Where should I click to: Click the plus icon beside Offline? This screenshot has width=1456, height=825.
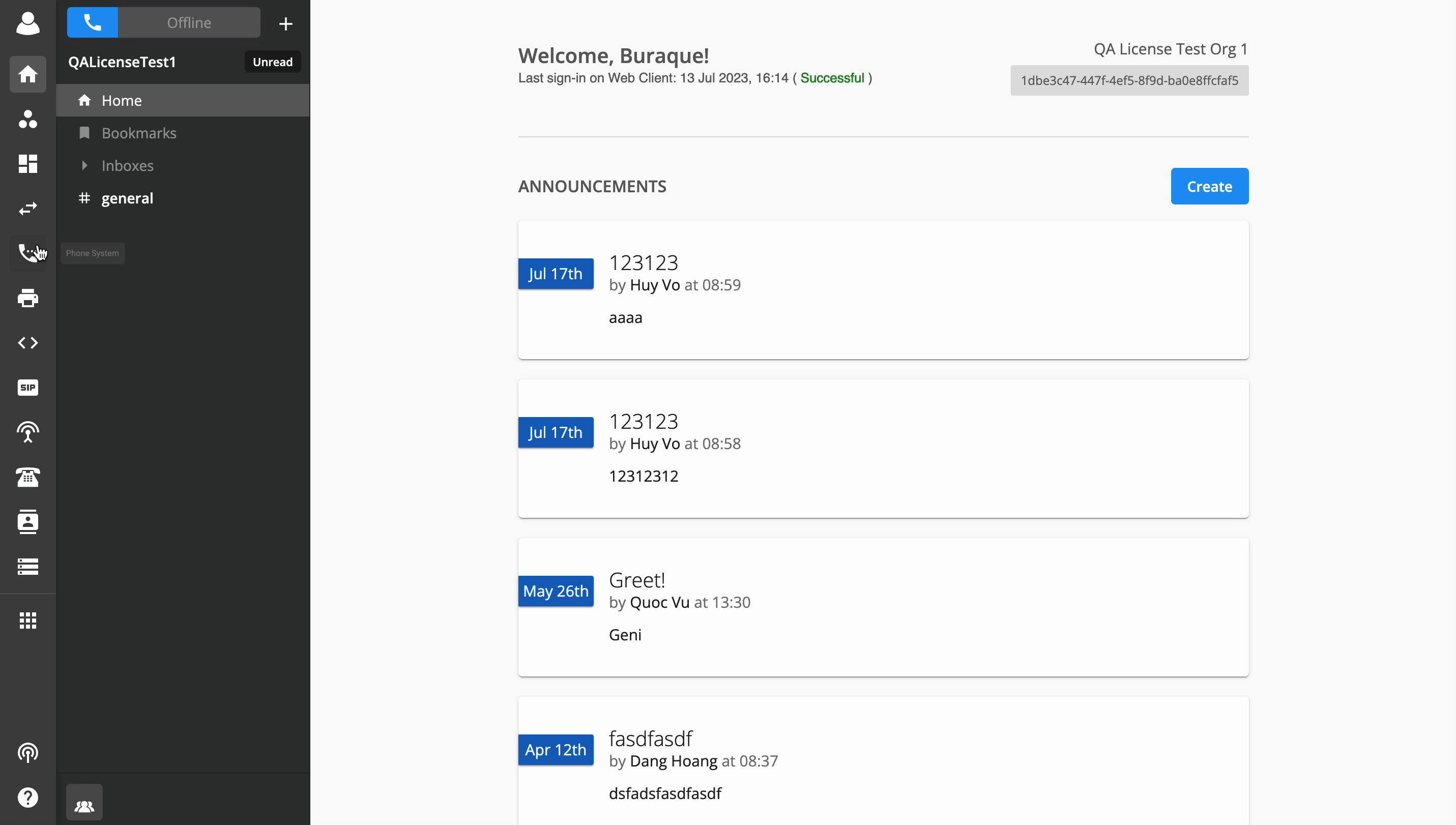[x=285, y=23]
